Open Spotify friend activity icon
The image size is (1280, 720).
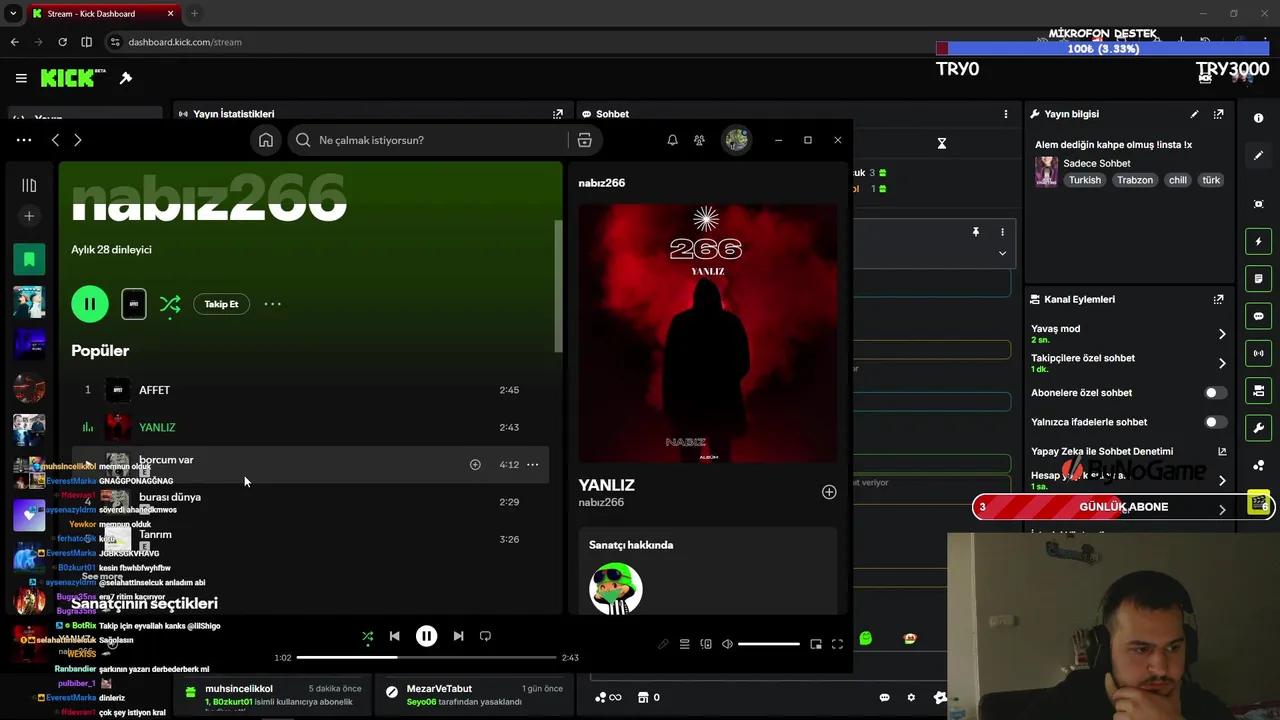[x=699, y=140]
